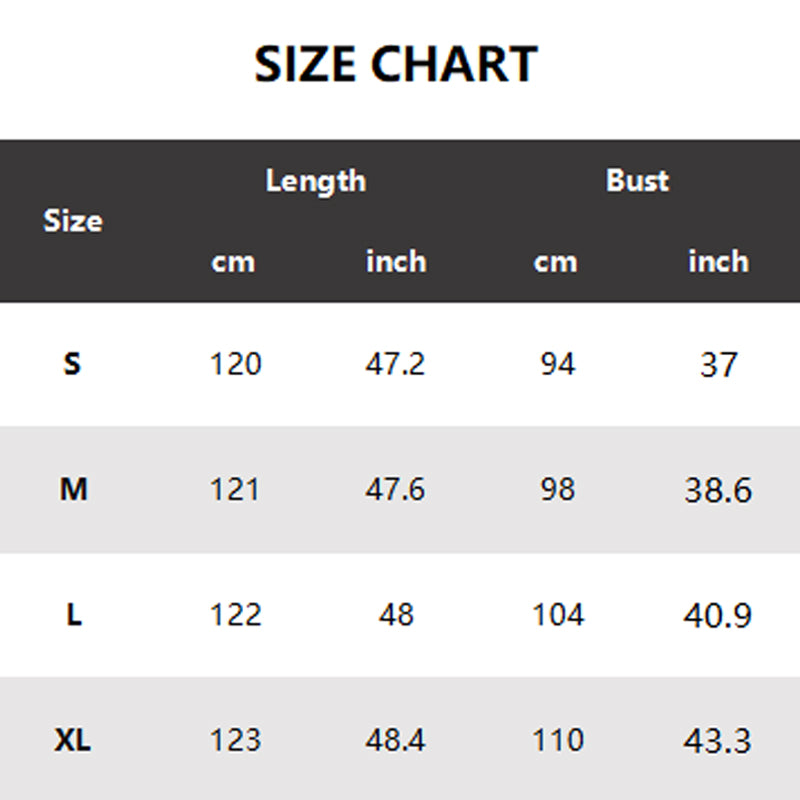The width and height of the screenshot is (800, 800).
Task: Click the 48.4 length inch value
Action: 395,741
